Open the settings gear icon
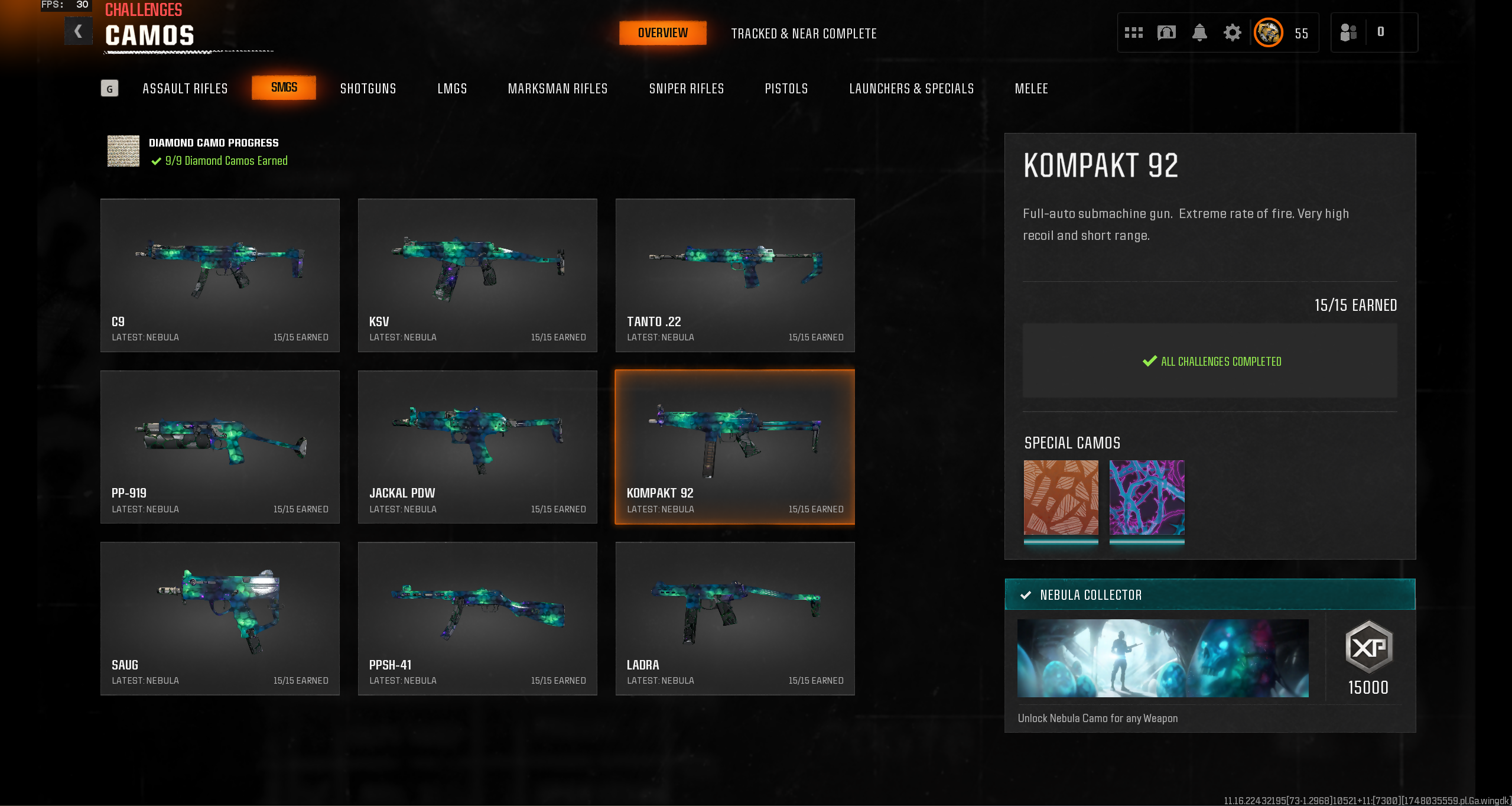Image resolution: width=1512 pixels, height=806 pixels. (x=1232, y=32)
